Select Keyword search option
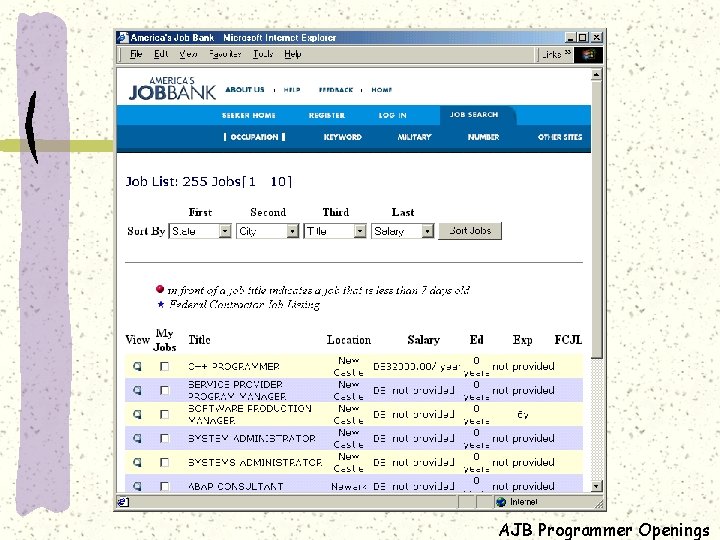Viewport: 720px width, 540px height. (x=343, y=137)
